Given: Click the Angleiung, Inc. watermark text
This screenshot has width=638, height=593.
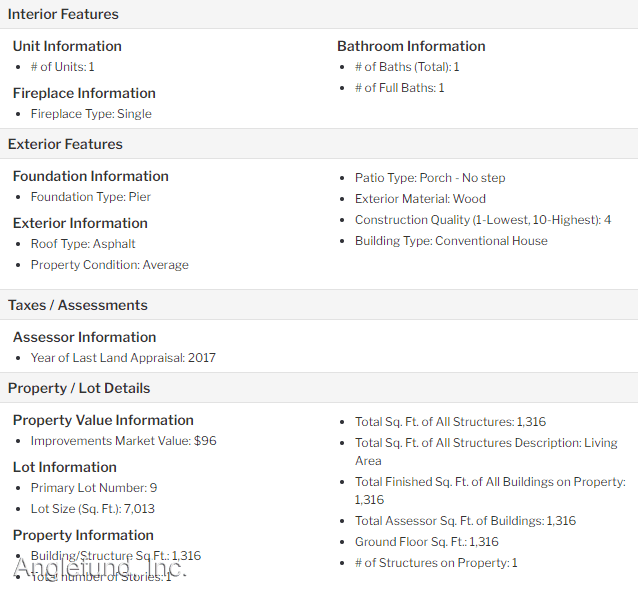Looking at the screenshot, I should click(100, 567).
